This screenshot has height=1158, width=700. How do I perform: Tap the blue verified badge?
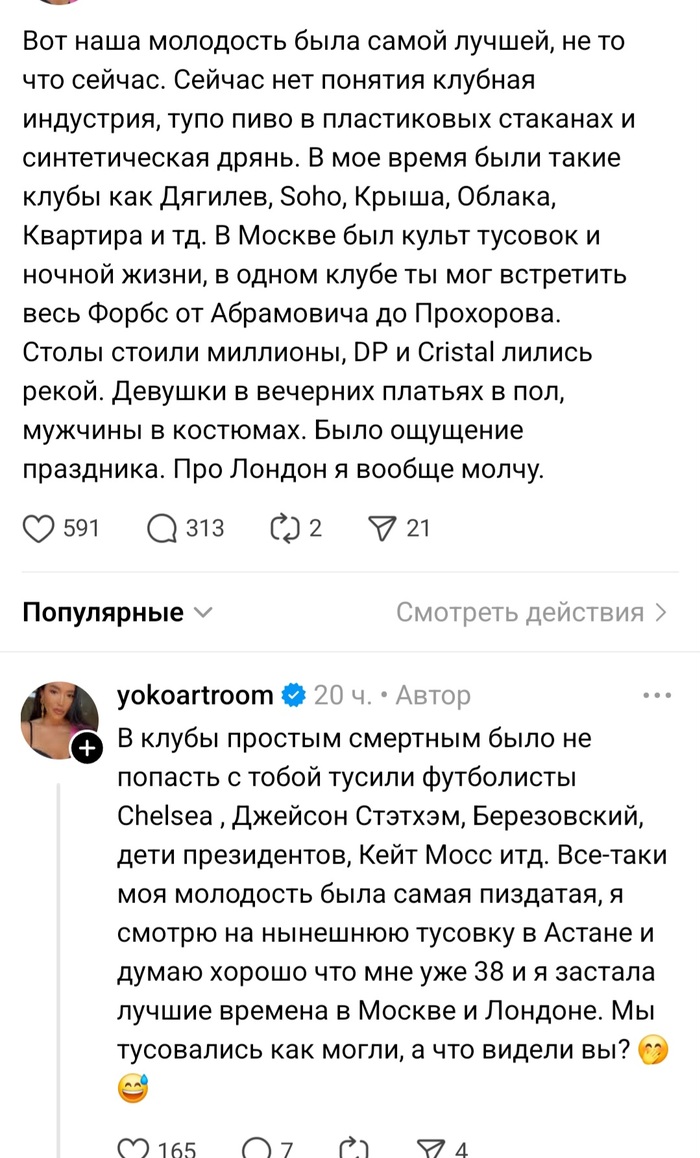click(x=293, y=695)
